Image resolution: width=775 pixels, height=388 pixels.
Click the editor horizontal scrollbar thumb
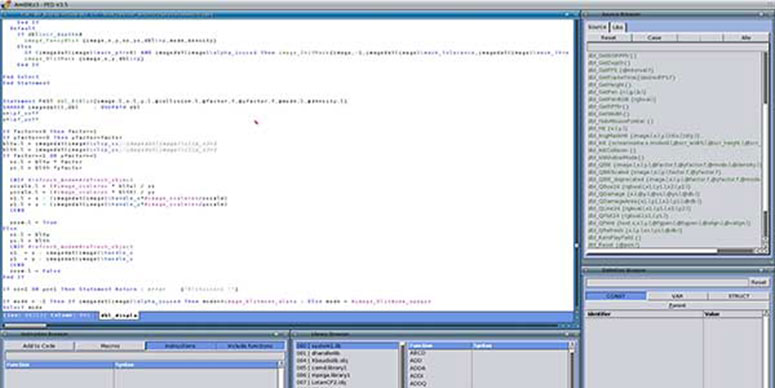pyautogui.click(x=25, y=325)
